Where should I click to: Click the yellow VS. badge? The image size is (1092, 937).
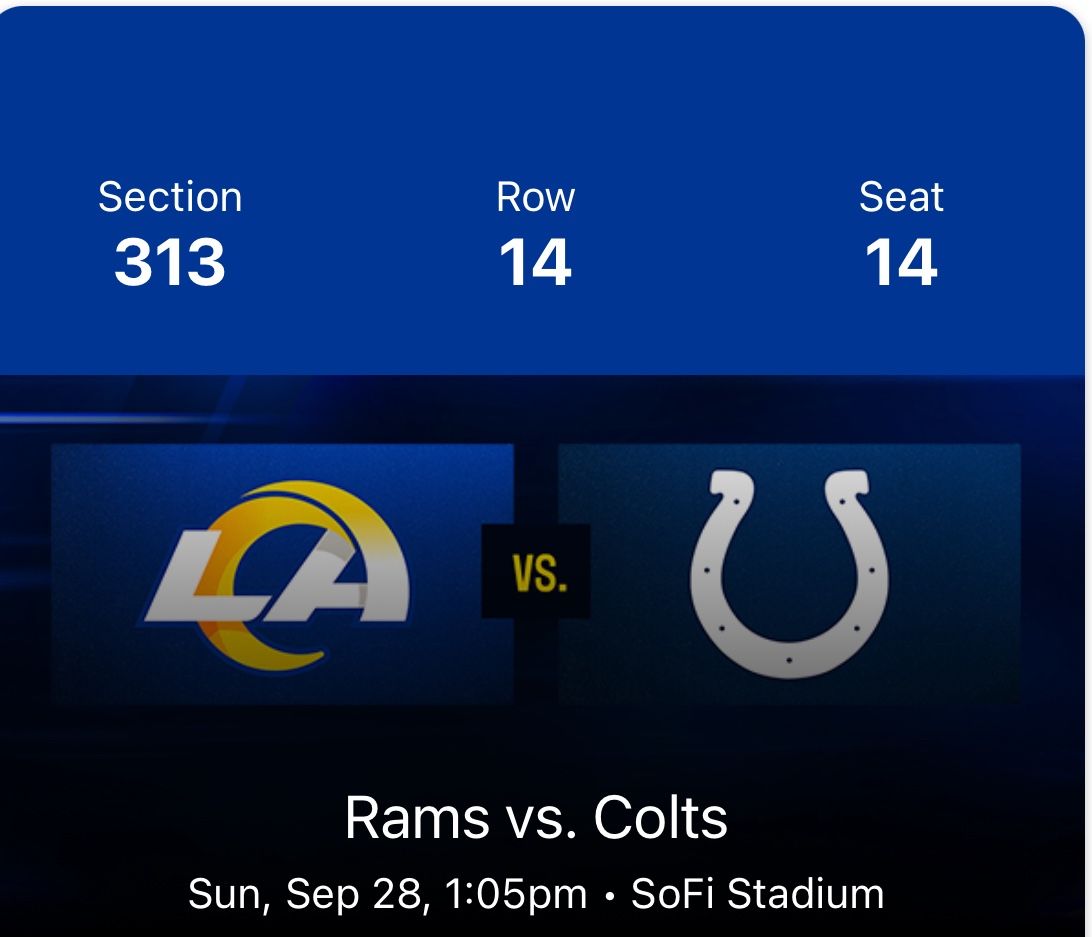[x=535, y=572]
